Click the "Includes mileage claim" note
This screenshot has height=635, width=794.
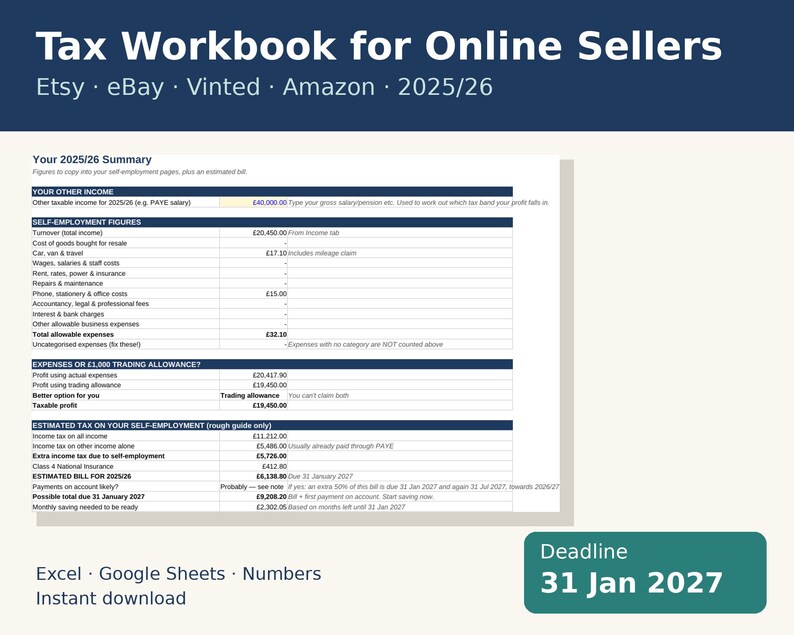(322, 253)
